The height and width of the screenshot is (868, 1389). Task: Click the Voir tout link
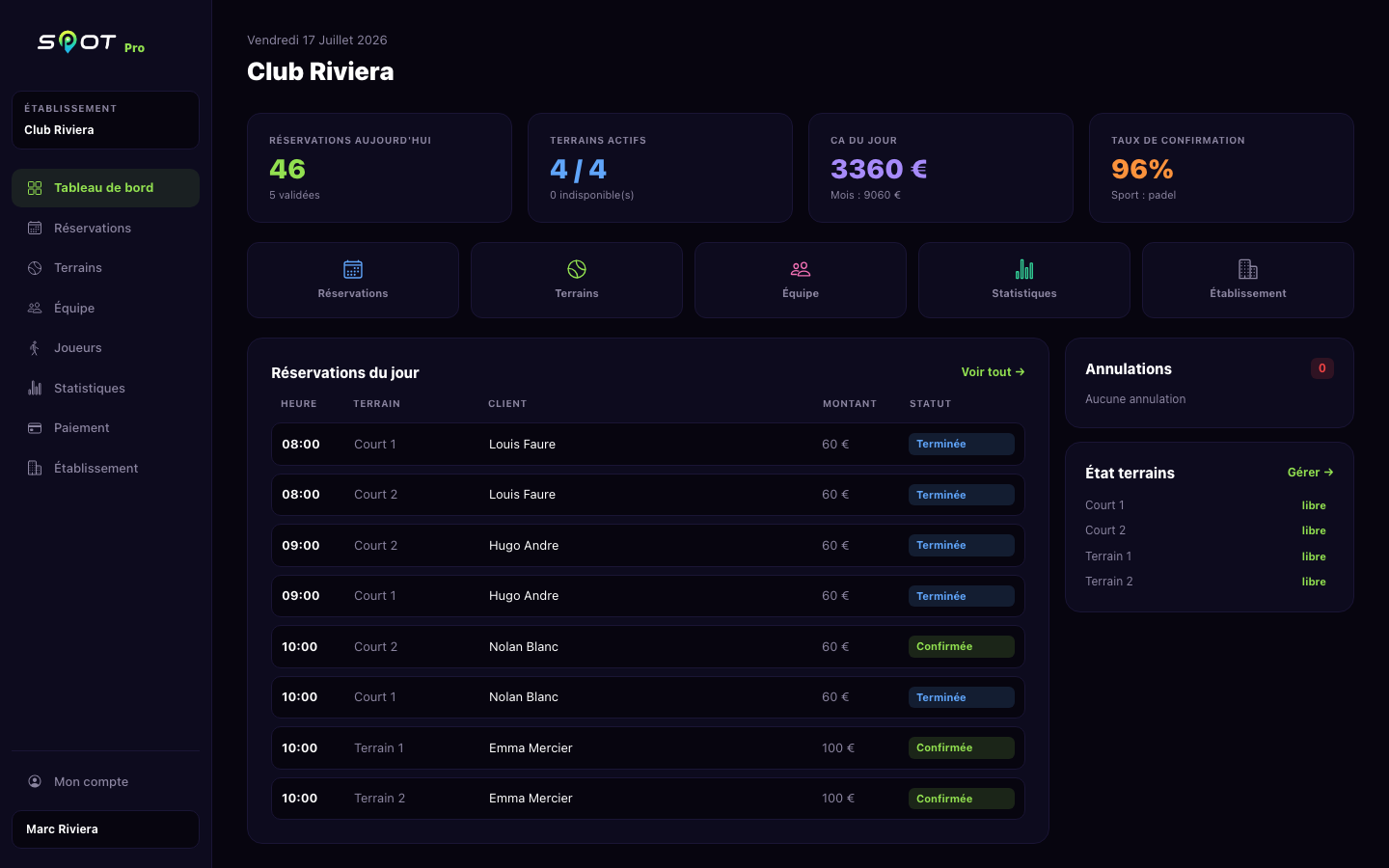click(993, 372)
